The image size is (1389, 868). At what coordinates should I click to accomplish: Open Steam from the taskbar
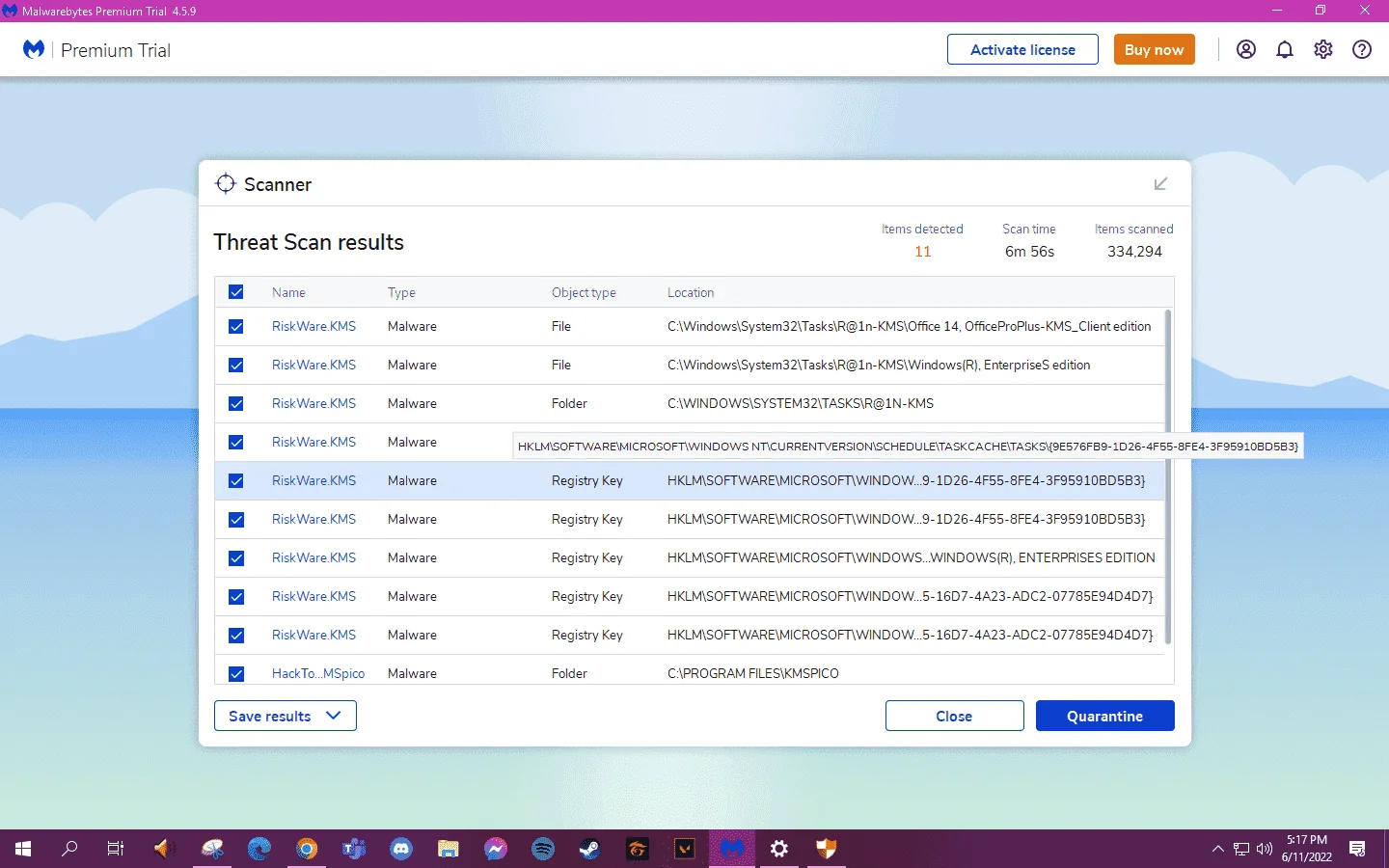[589, 849]
